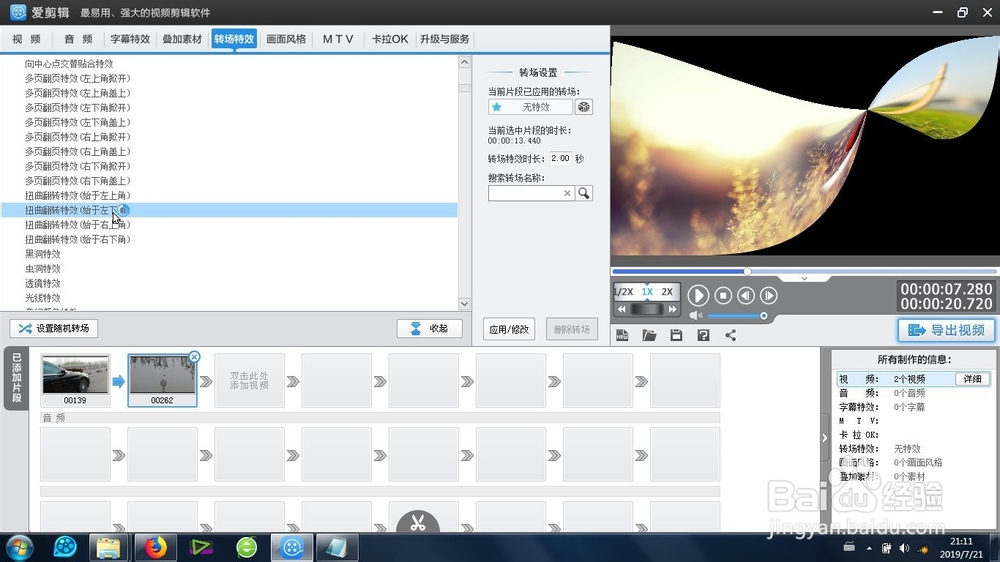This screenshot has width=1000, height=562.
Task: Open the 卡拉OK tab
Action: click(390, 39)
